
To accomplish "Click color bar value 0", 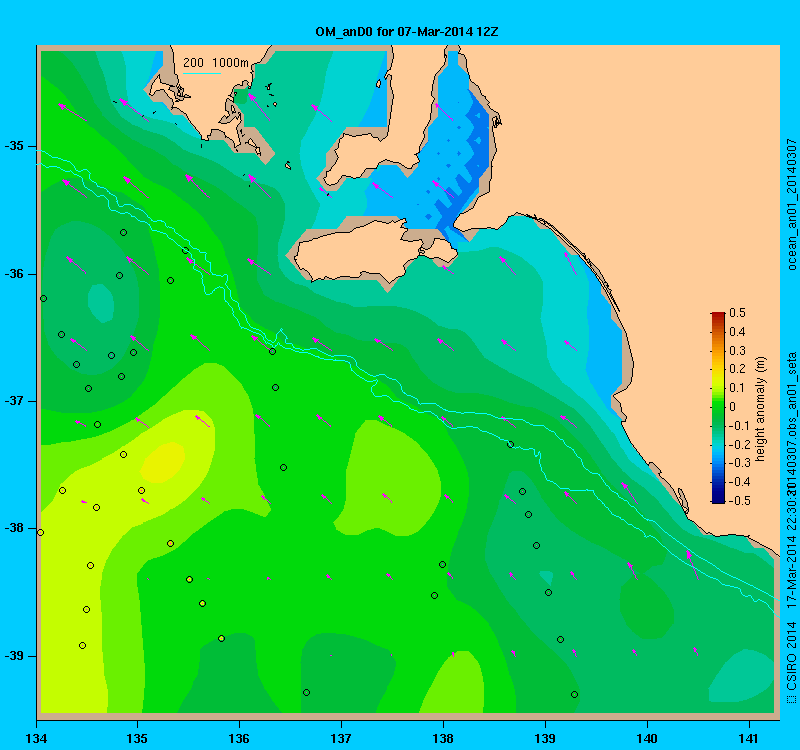I will point(733,407).
